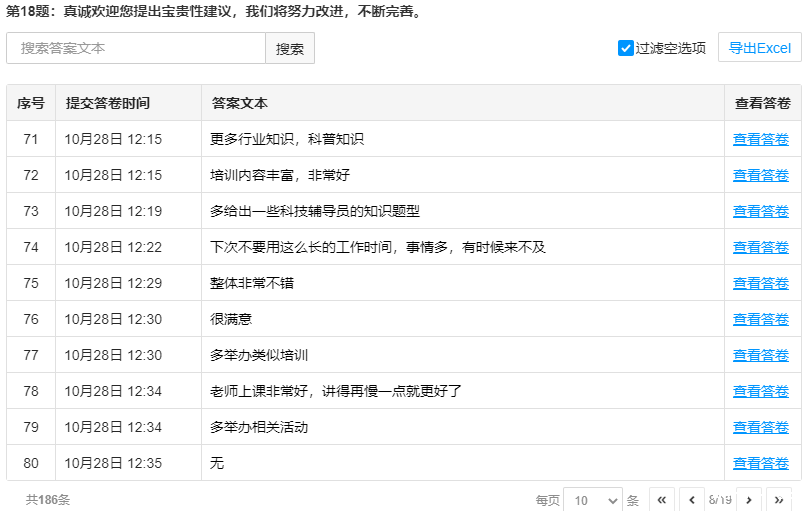The width and height of the screenshot is (809, 511).
Task: View answer sheet for row 73
Action: pyautogui.click(x=760, y=211)
